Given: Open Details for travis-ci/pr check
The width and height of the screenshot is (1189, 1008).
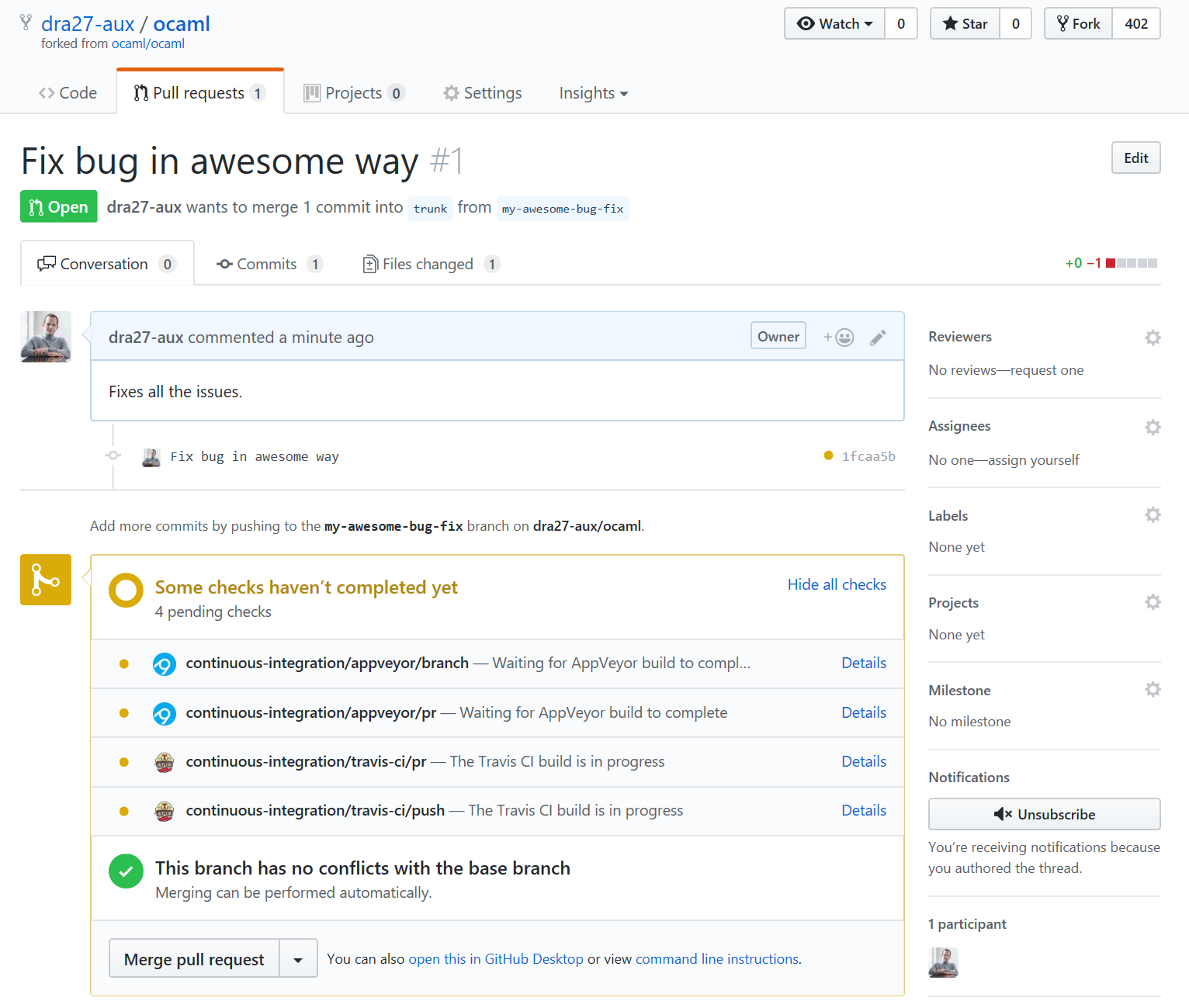Looking at the screenshot, I should click(x=864, y=761).
